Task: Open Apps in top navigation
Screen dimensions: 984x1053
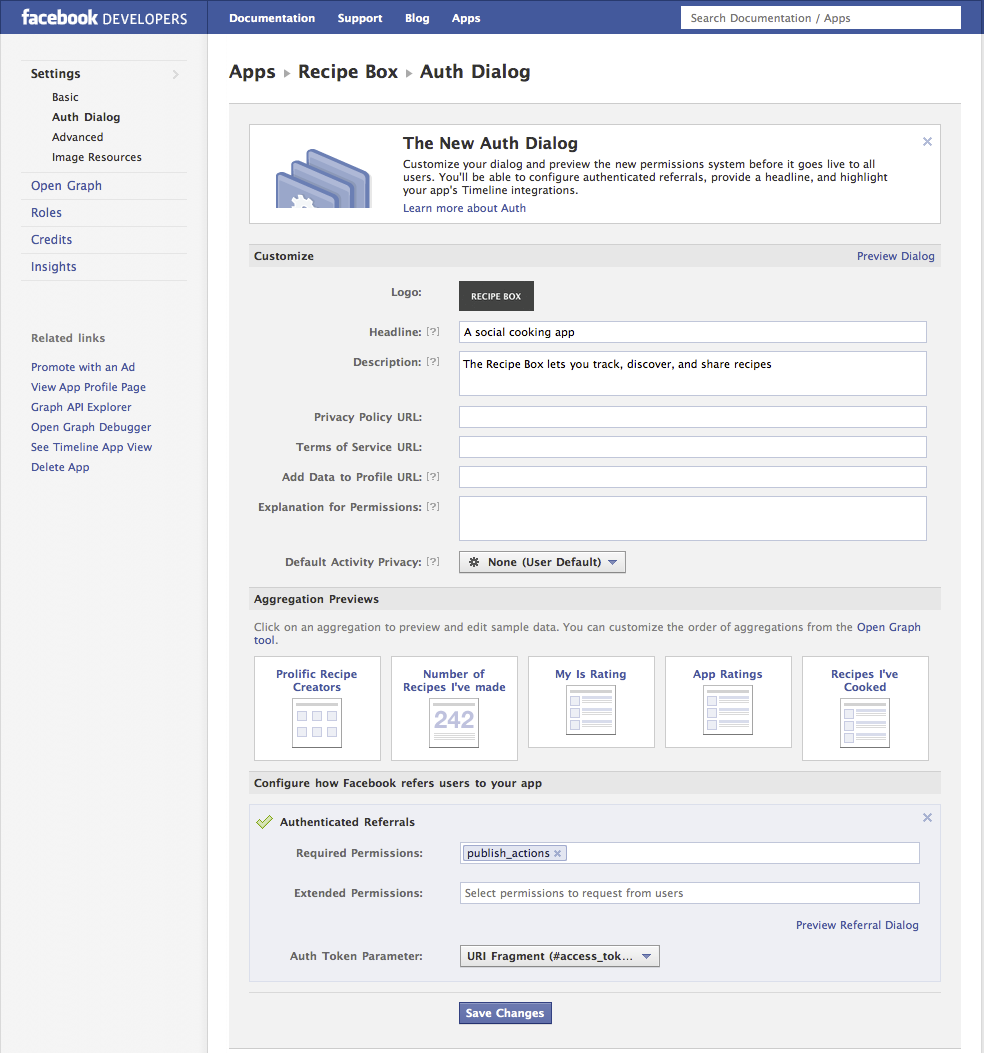Action: tap(466, 18)
